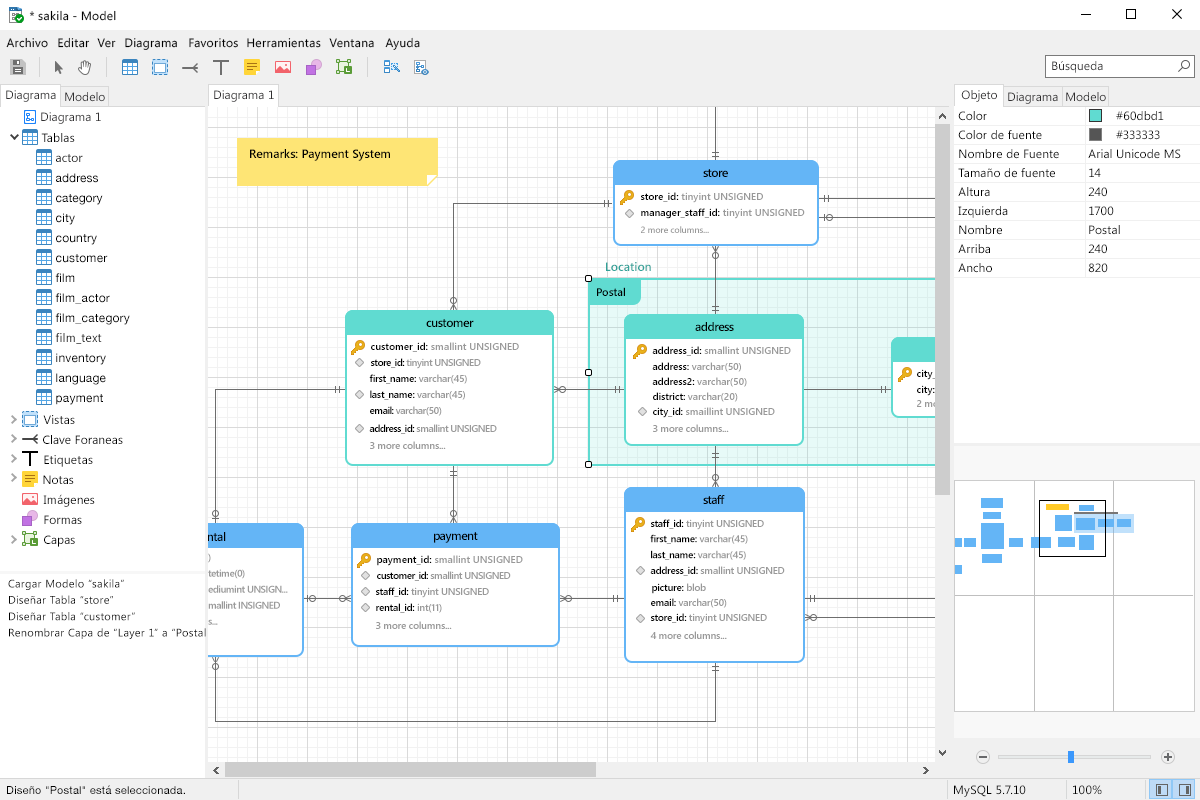Select the Layer creation tool
This screenshot has width=1200, height=800.
click(x=343, y=66)
